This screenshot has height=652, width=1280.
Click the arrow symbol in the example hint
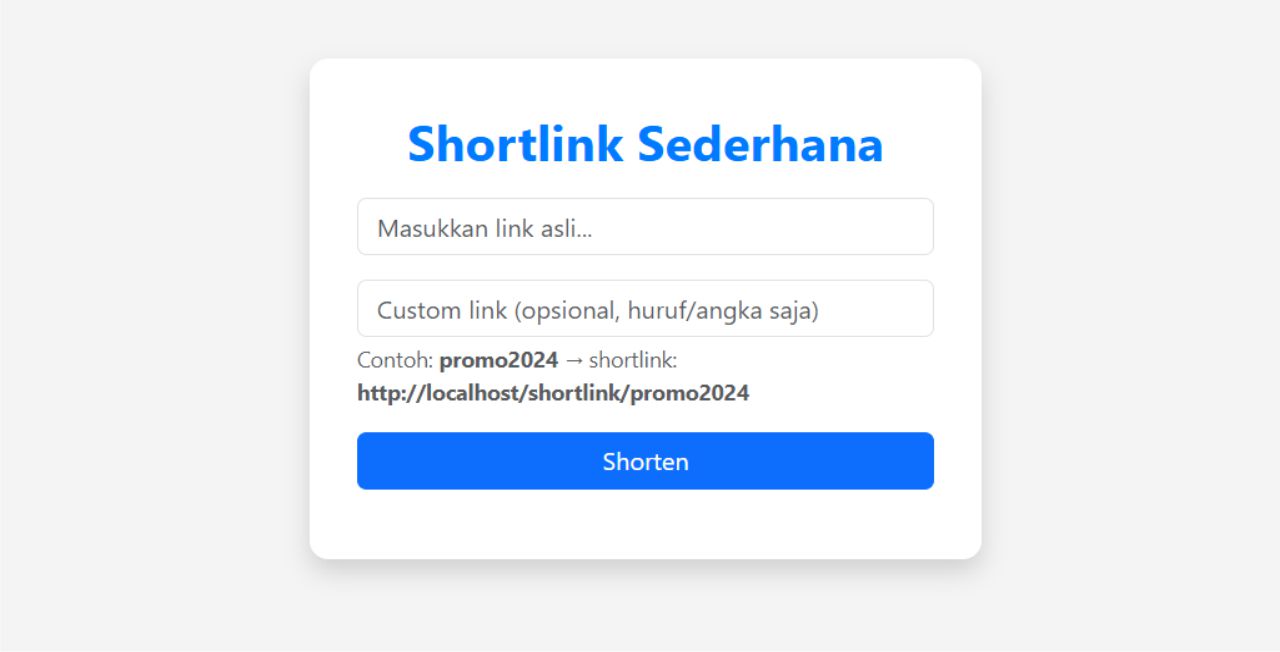(573, 360)
